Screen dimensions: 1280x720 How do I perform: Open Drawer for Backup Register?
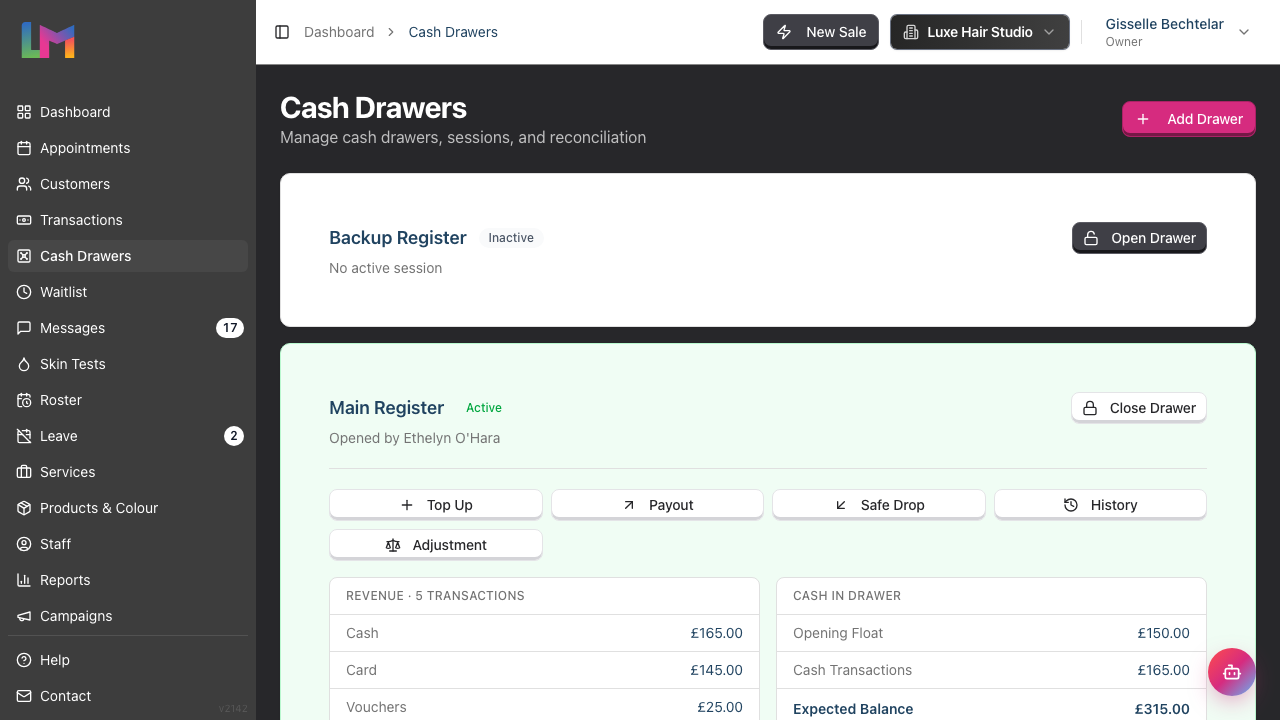click(1140, 238)
